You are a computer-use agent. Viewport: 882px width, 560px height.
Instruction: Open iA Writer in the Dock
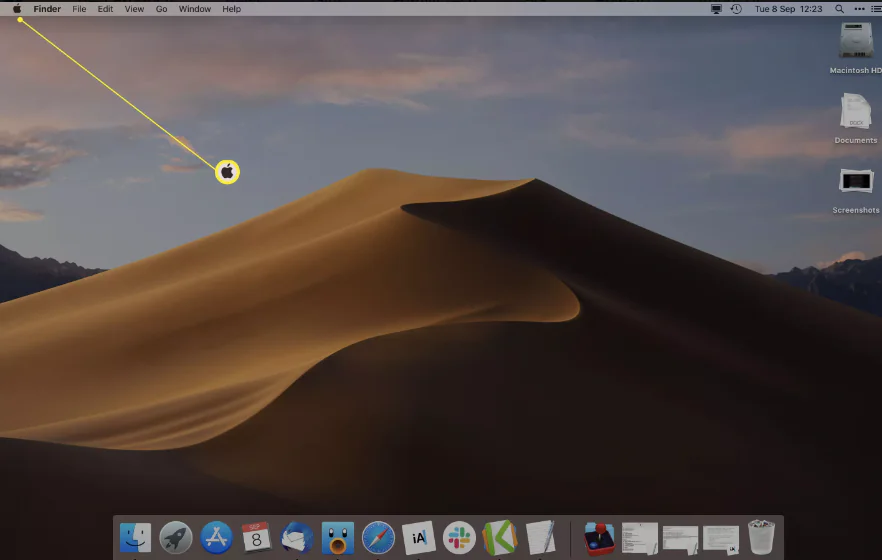pos(418,538)
